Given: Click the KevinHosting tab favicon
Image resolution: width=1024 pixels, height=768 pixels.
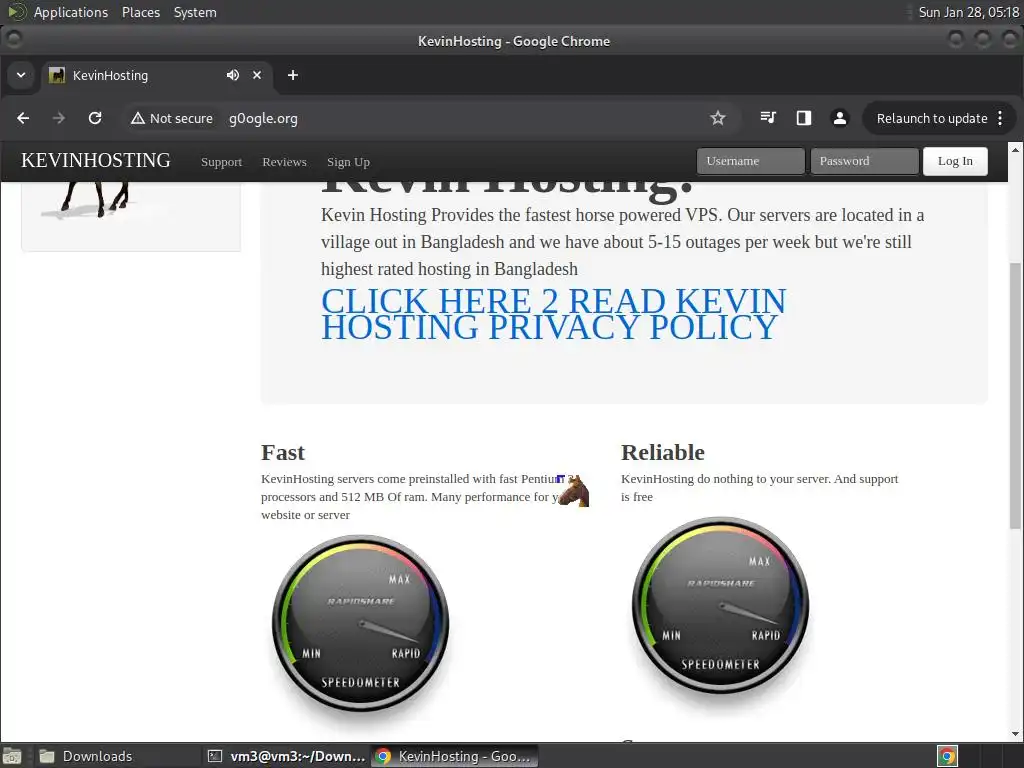Looking at the screenshot, I should [x=57, y=75].
